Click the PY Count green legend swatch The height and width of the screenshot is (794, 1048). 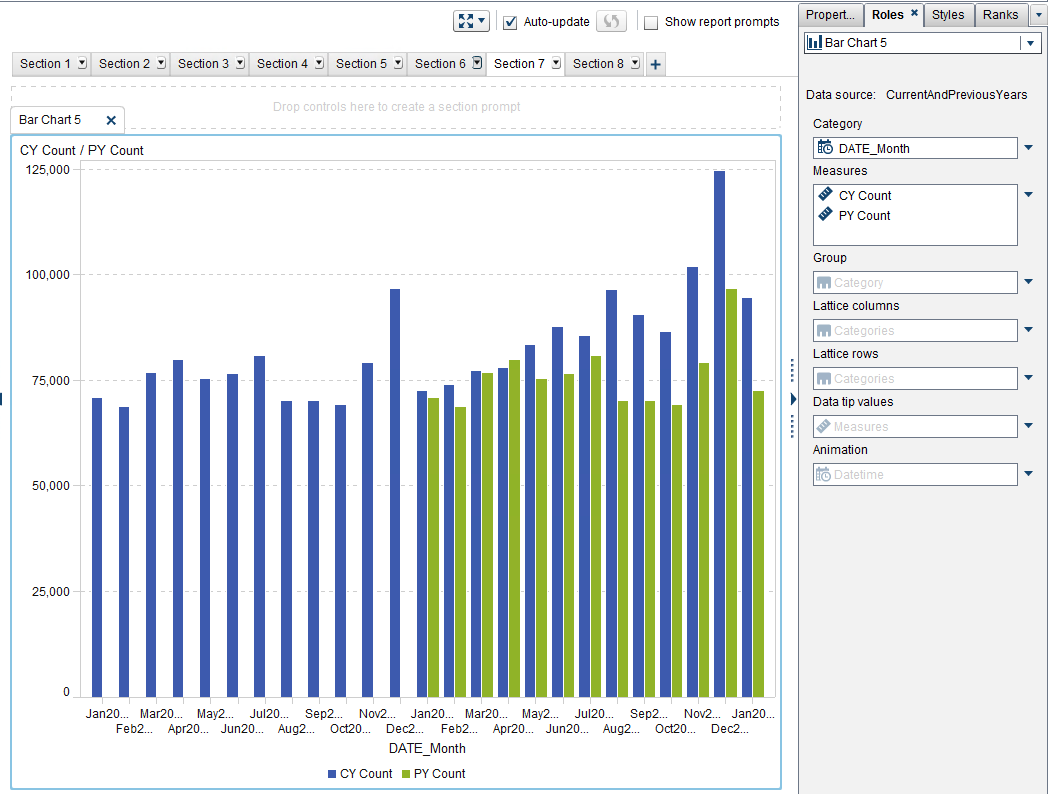(406, 774)
